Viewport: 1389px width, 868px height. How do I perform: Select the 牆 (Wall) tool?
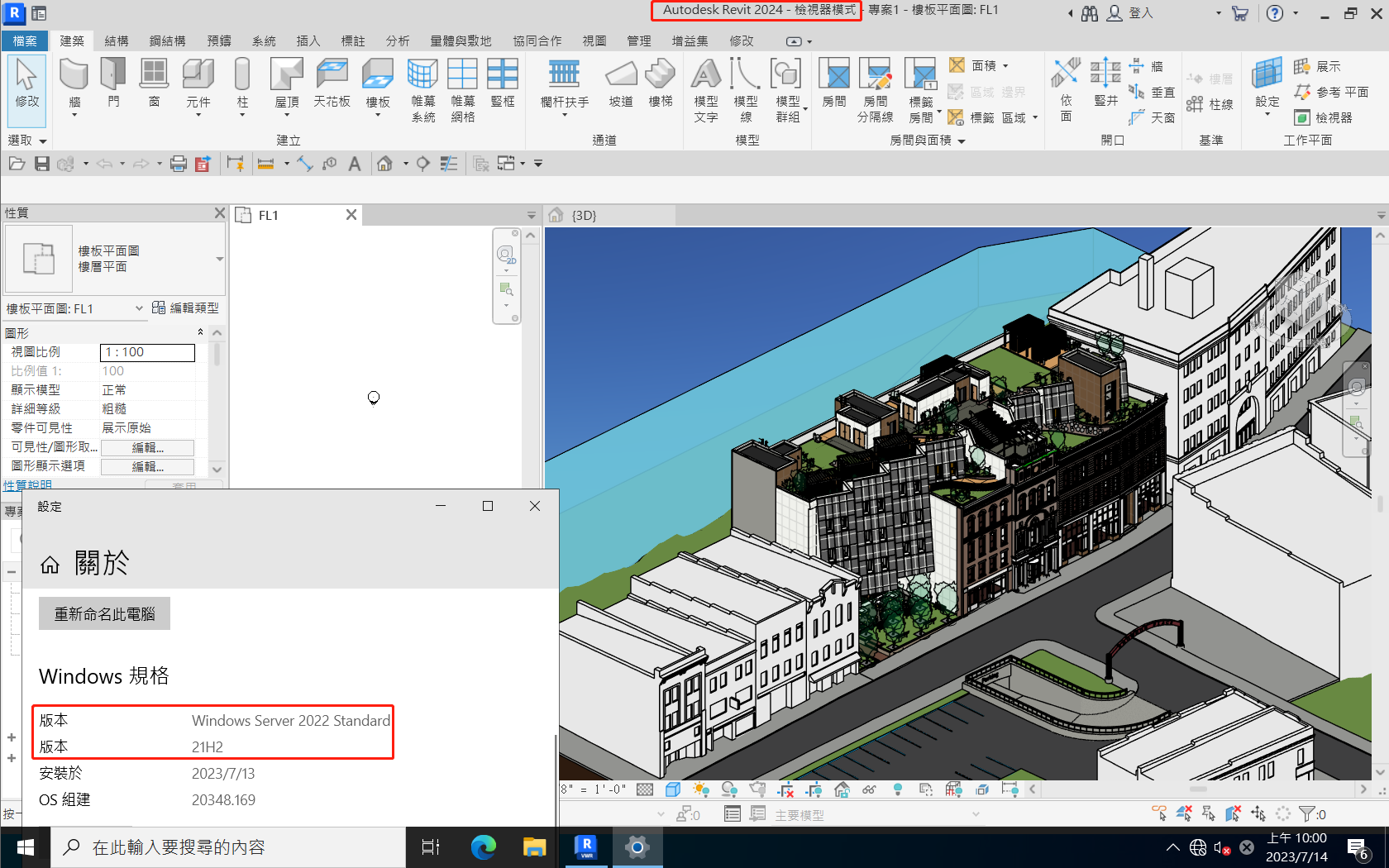click(74, 85)
